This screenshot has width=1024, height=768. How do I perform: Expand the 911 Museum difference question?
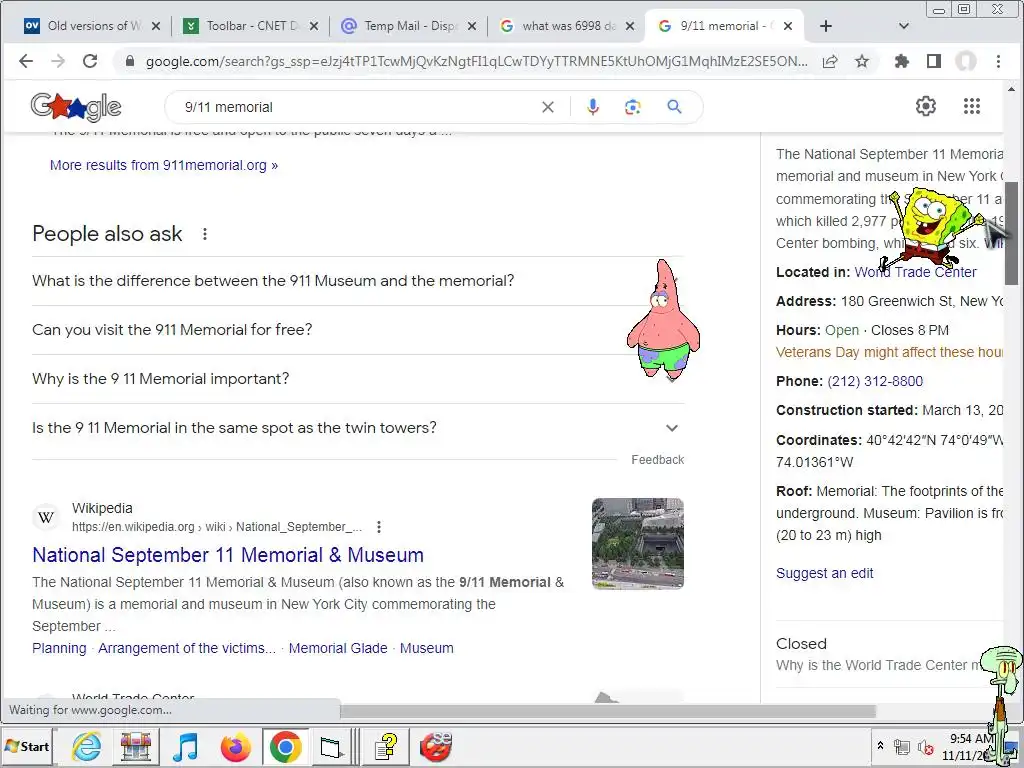[x=358, y=281]
